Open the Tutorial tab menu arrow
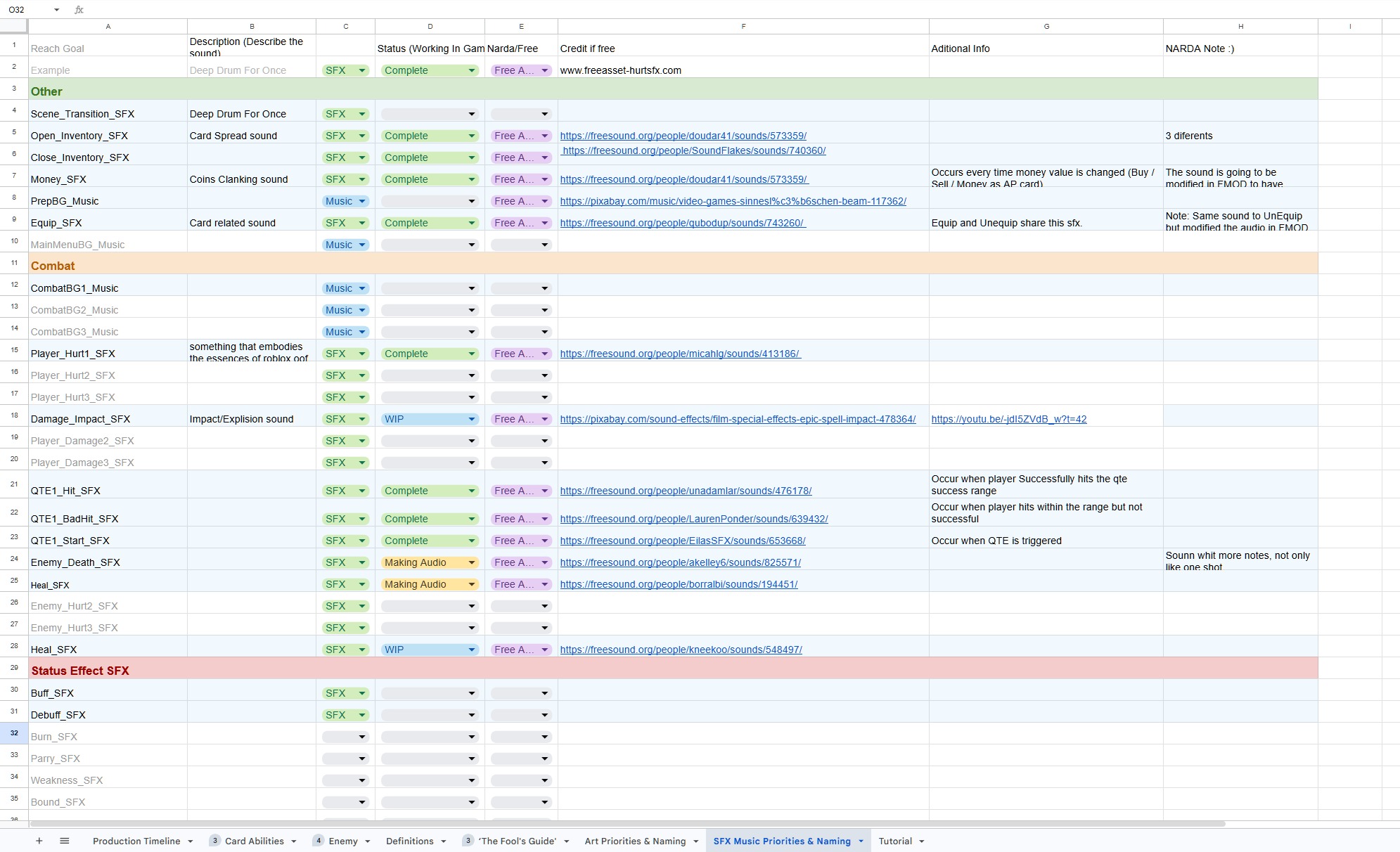Screen dimensions: 1400x852 point(922,841)
